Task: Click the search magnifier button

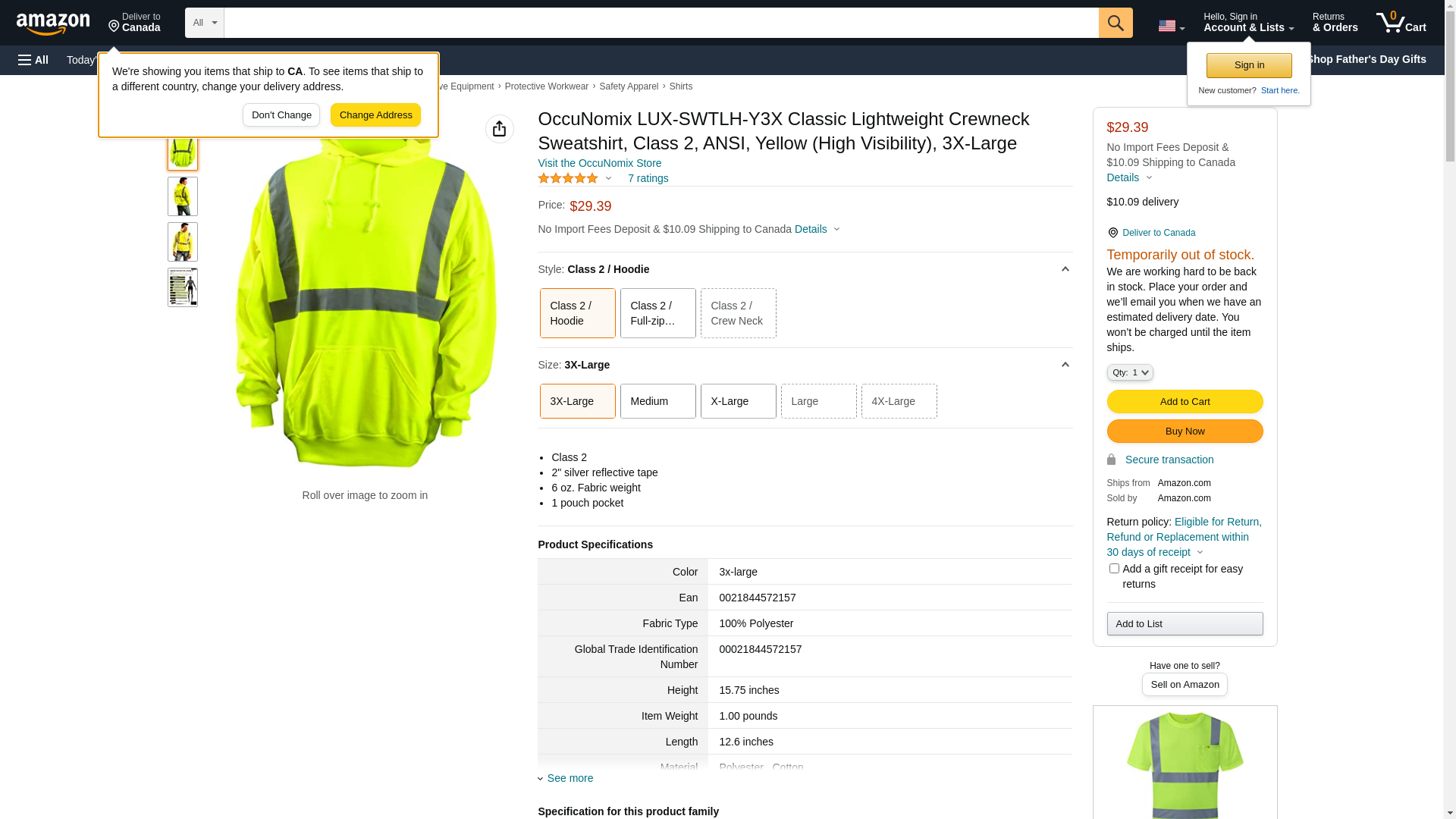Action: tap(1115, 23)
